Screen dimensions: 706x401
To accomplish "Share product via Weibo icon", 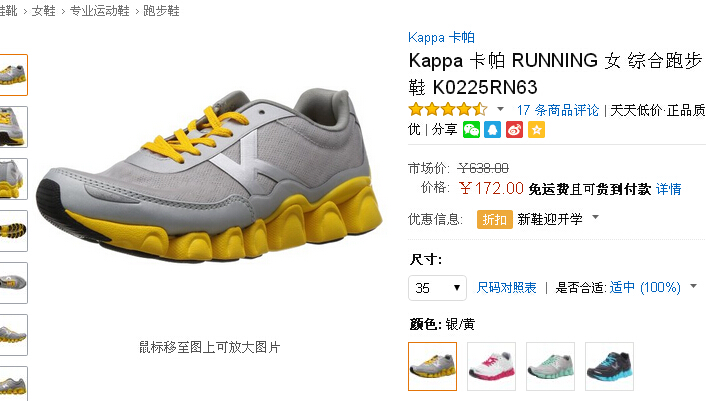I will click(x=514, y=130).
